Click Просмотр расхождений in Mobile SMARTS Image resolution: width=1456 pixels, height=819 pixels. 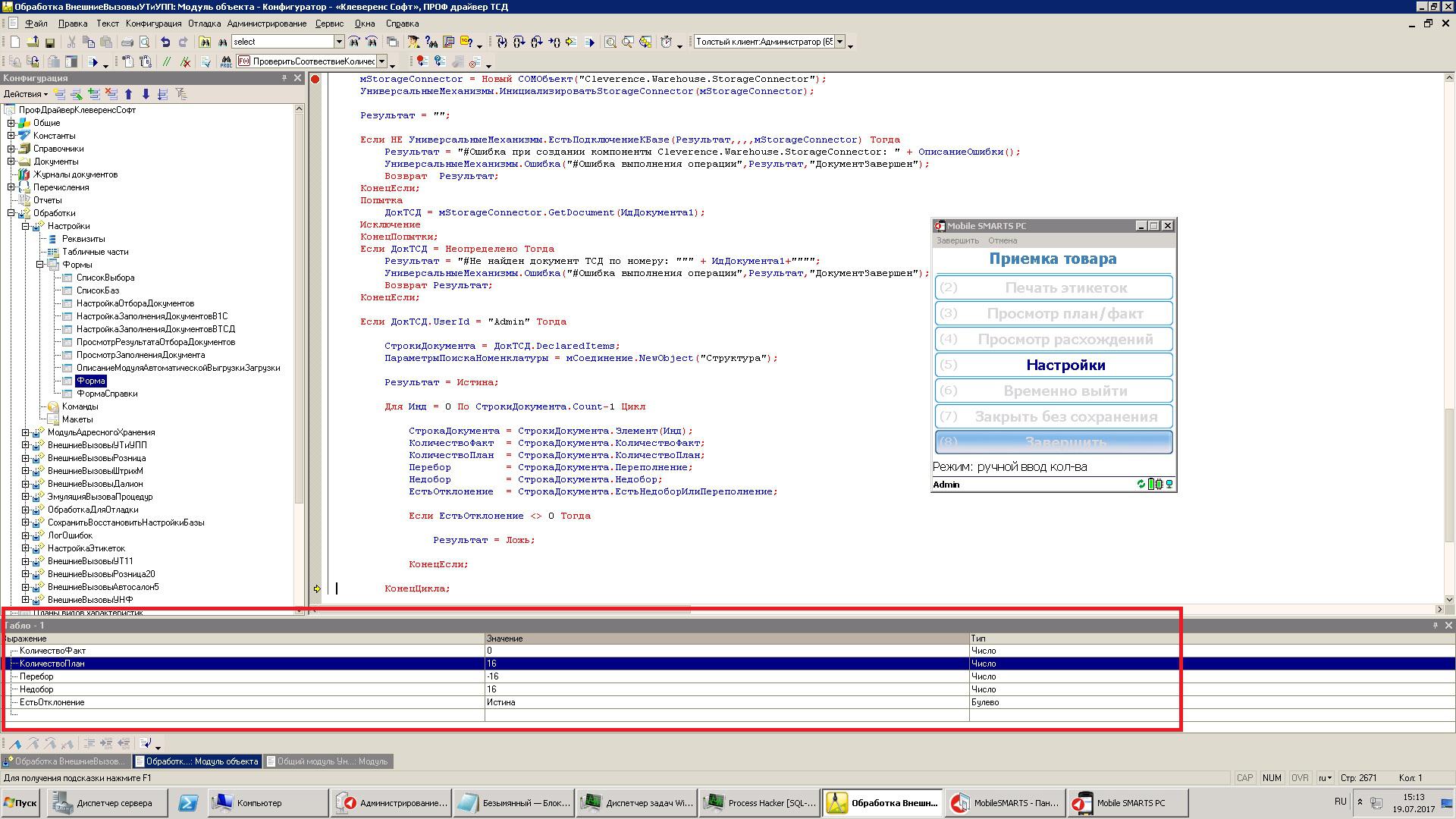click(1054, 339)
